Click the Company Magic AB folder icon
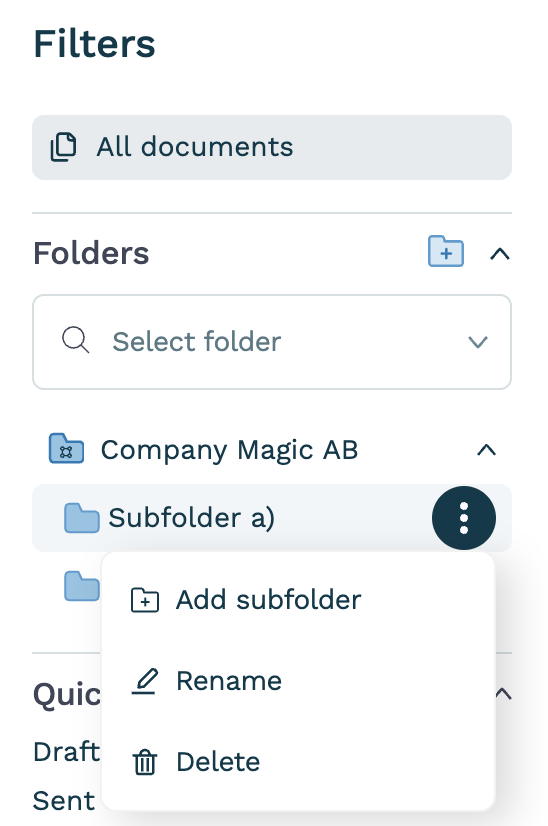This screenshot has width=548, height=826. click(x=66, y=448)
